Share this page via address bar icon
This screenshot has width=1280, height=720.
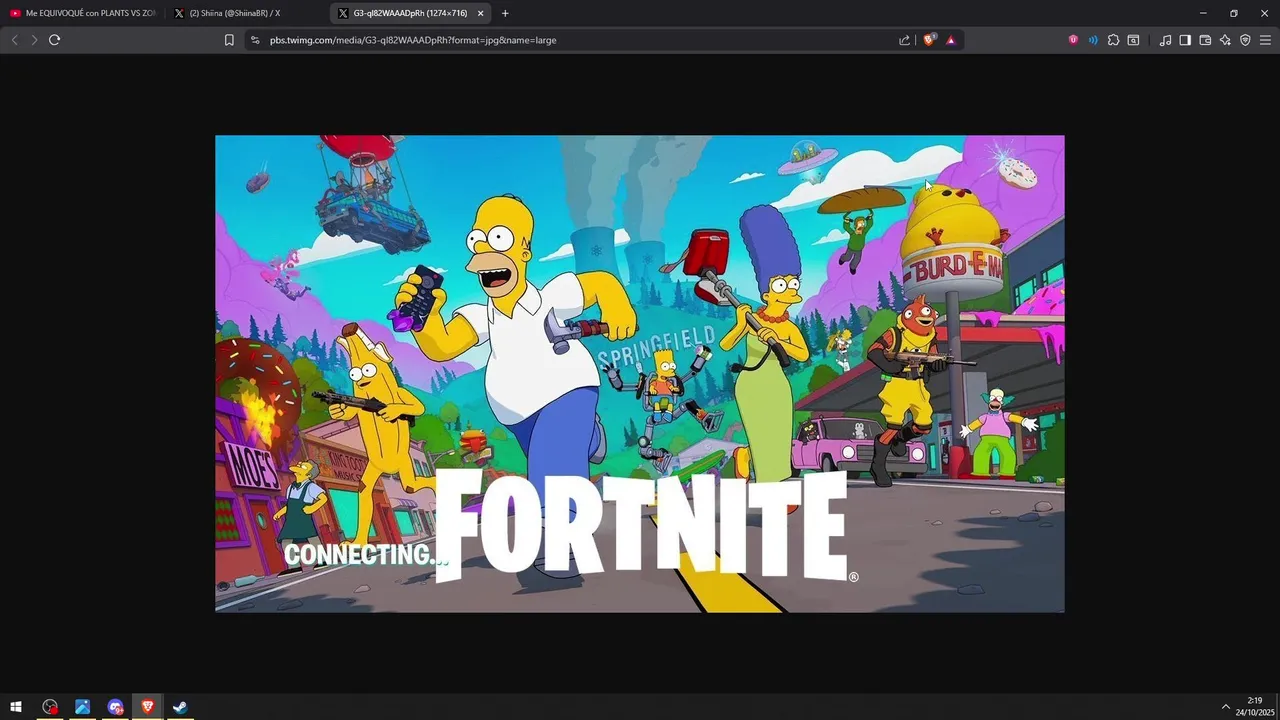click(x=905, y=40)
